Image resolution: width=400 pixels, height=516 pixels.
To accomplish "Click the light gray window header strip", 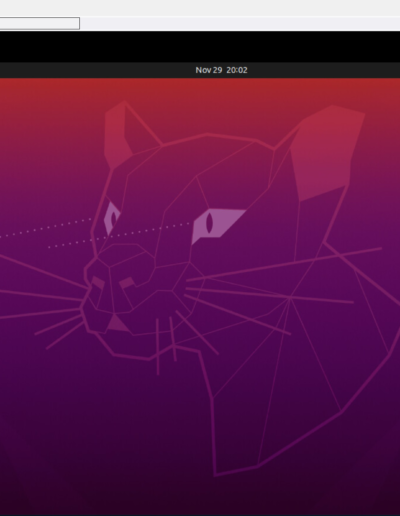I will point(200,8).
